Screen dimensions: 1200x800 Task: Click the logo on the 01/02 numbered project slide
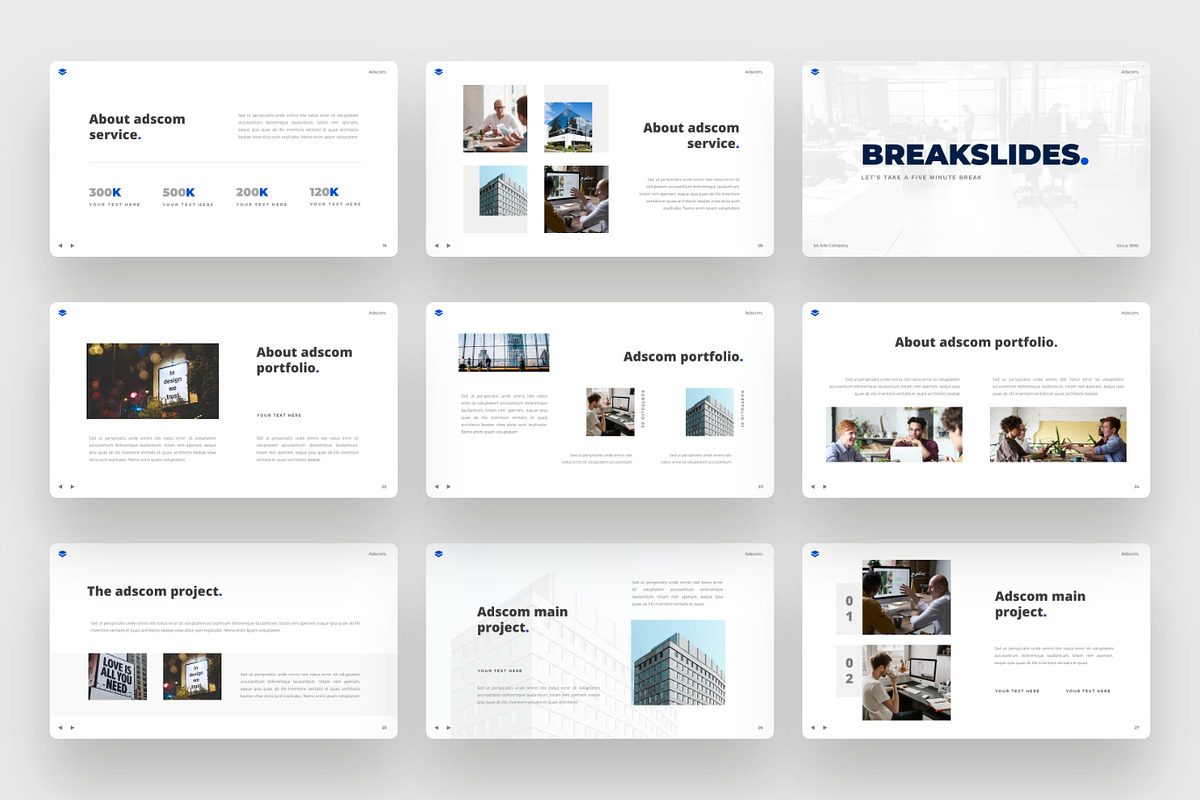pos(814,554)
